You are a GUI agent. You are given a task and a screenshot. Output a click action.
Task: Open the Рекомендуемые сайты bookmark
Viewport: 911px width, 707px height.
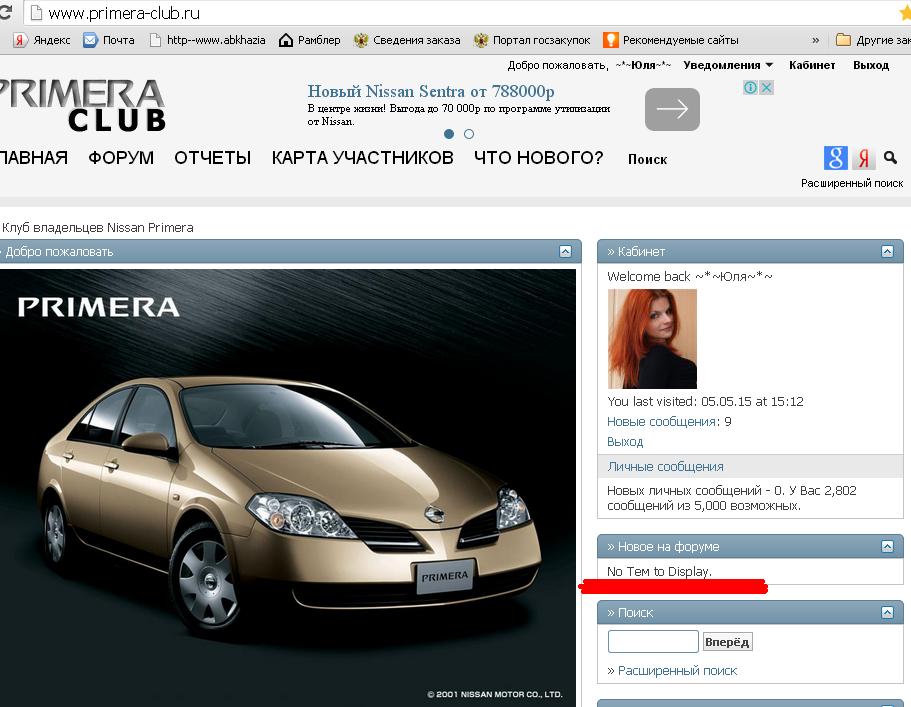click(670, 40)
